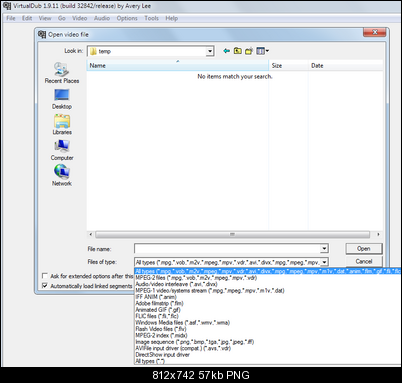Image resolution: width=402 pixels, height=383 pixels.
Task: Sort file list by Name column
Action: click(x=178, y=65)
